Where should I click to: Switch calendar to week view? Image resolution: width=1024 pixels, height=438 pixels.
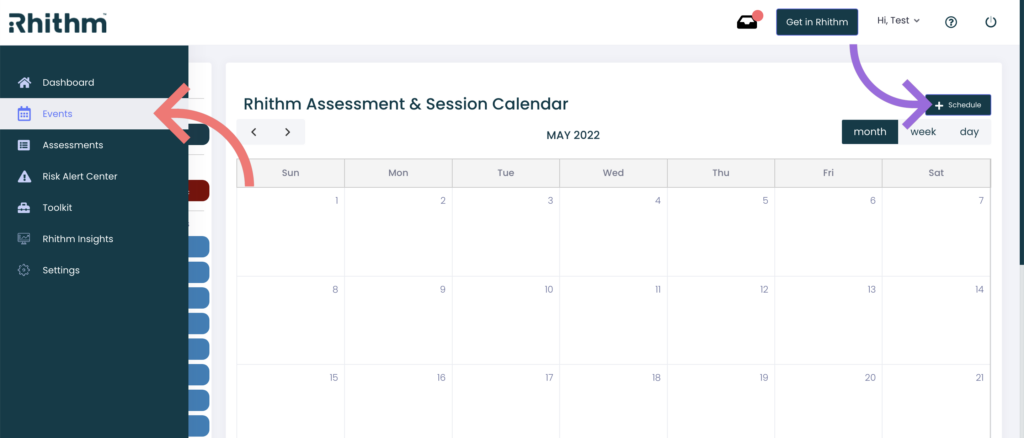pyautogui.click(x=923, y=132)
